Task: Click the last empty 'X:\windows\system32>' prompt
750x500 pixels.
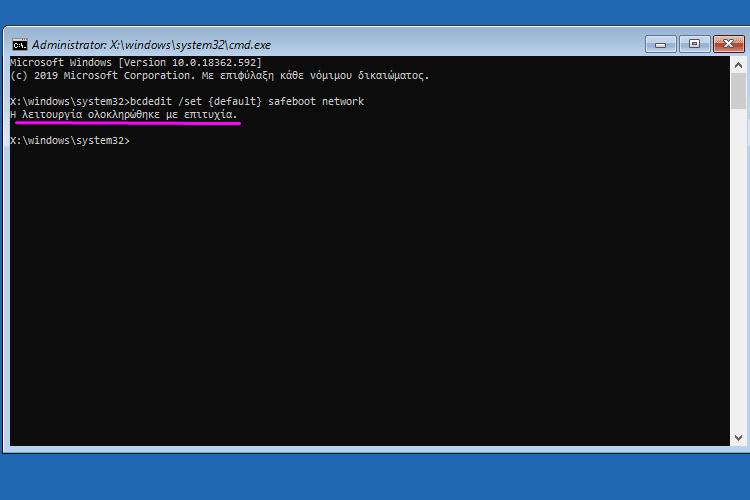Action: click(x=70, y=141)
